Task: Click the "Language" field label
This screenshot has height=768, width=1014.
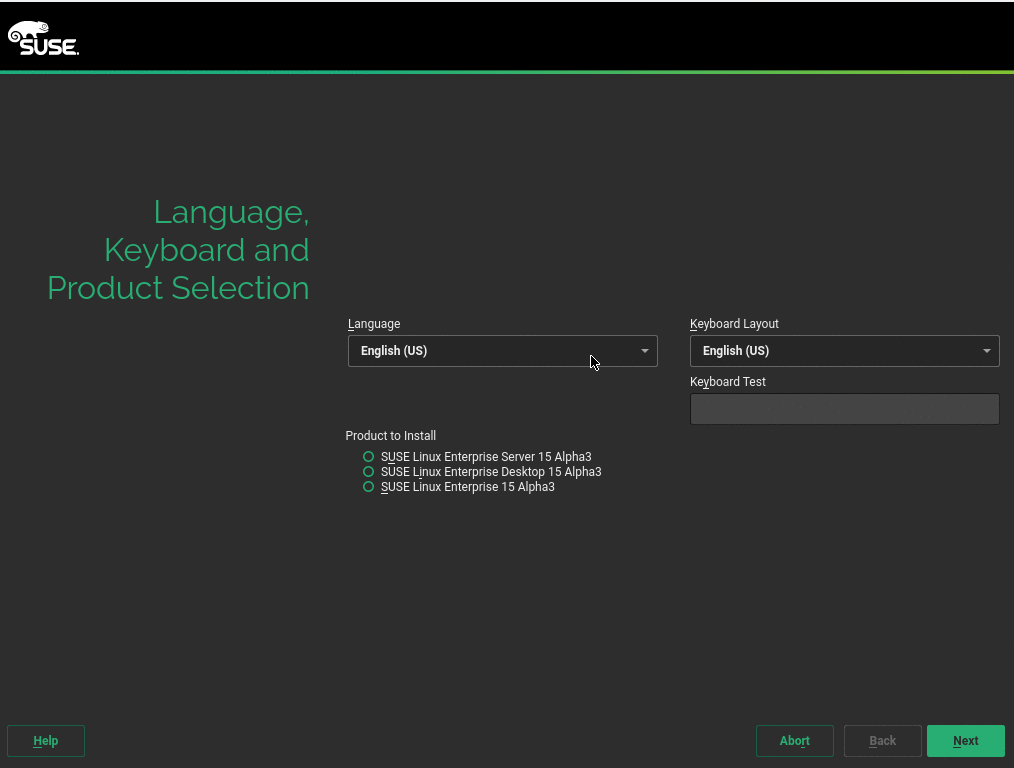Action: click(374, 324)
